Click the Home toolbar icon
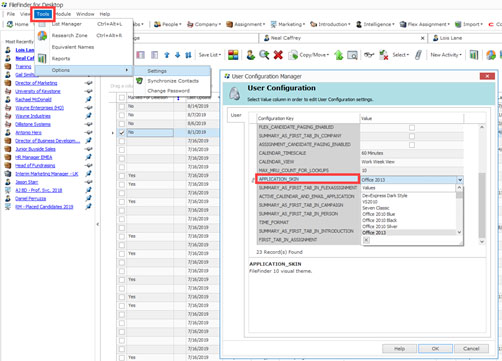The height and width of the screenshot is (361, 502). (x=18, y=24)
